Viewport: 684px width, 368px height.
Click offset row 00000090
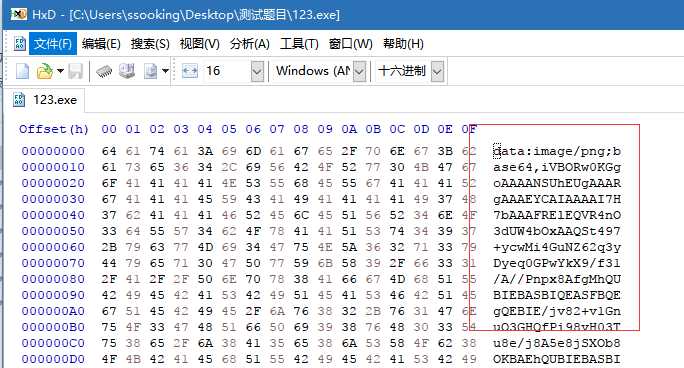point(53,295)
